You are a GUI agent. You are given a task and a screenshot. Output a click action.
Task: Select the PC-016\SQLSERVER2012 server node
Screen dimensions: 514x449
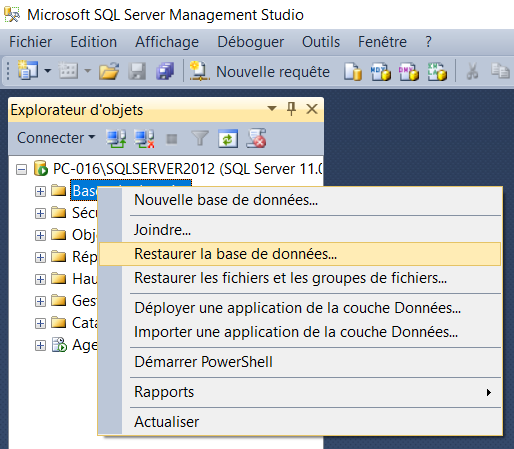pos(188,169)
